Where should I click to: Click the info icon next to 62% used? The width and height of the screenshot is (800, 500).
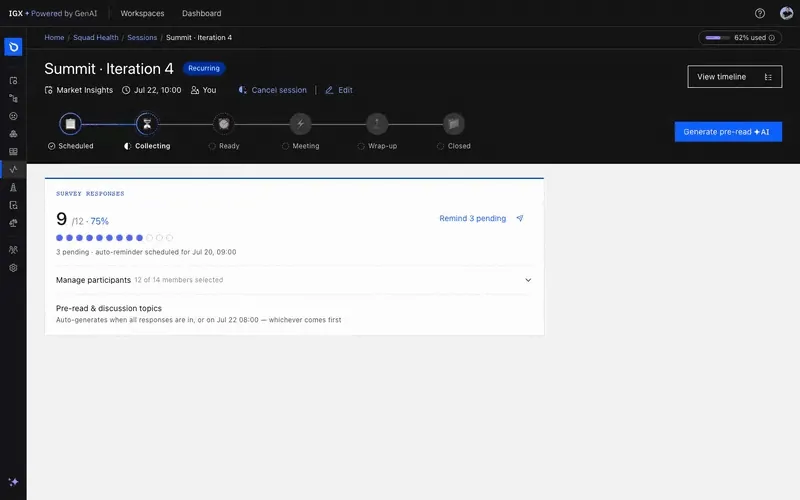(772, 38)
